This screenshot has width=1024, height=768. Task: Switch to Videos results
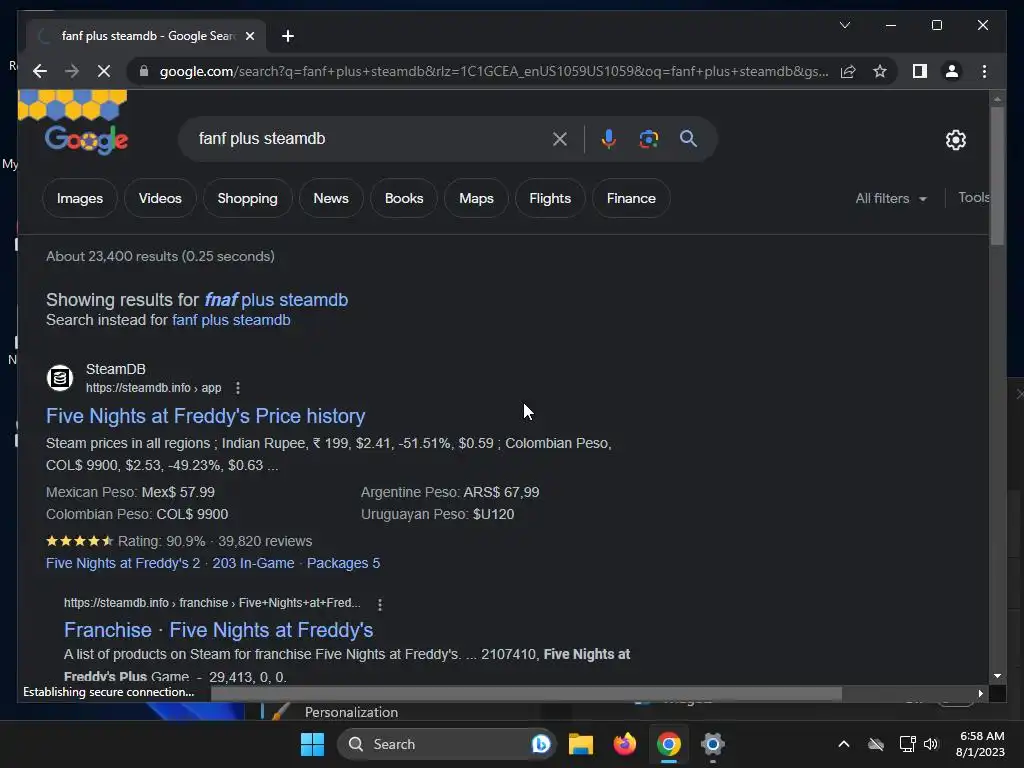pos(160,198)
